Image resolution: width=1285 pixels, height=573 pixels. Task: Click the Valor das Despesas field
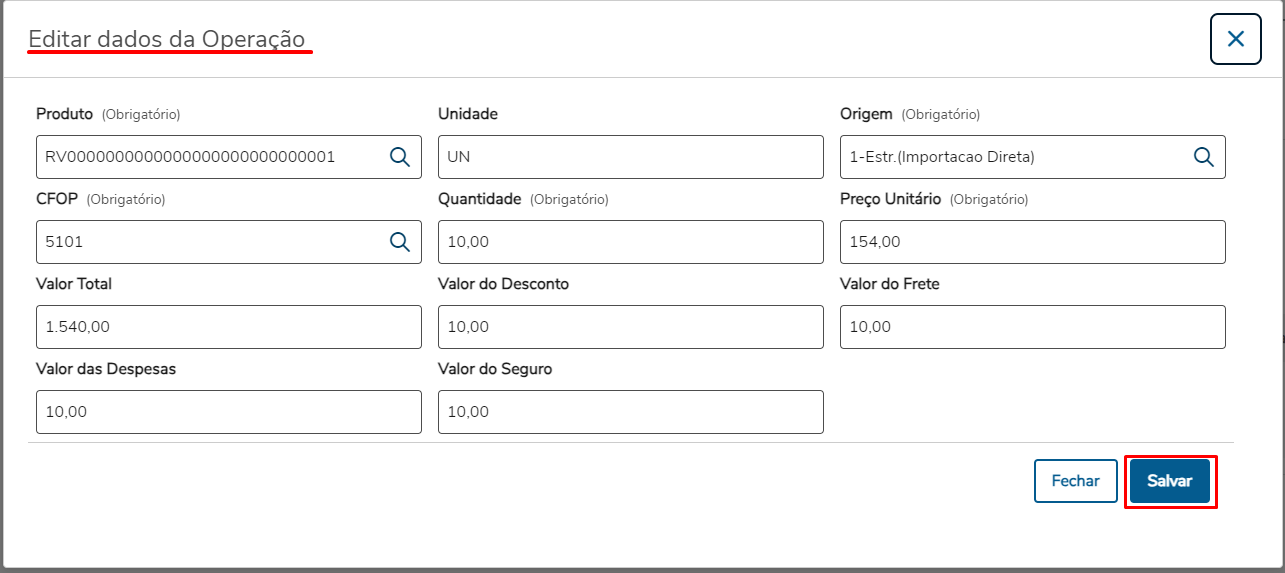pyautogui.click(x=228, y=412)
